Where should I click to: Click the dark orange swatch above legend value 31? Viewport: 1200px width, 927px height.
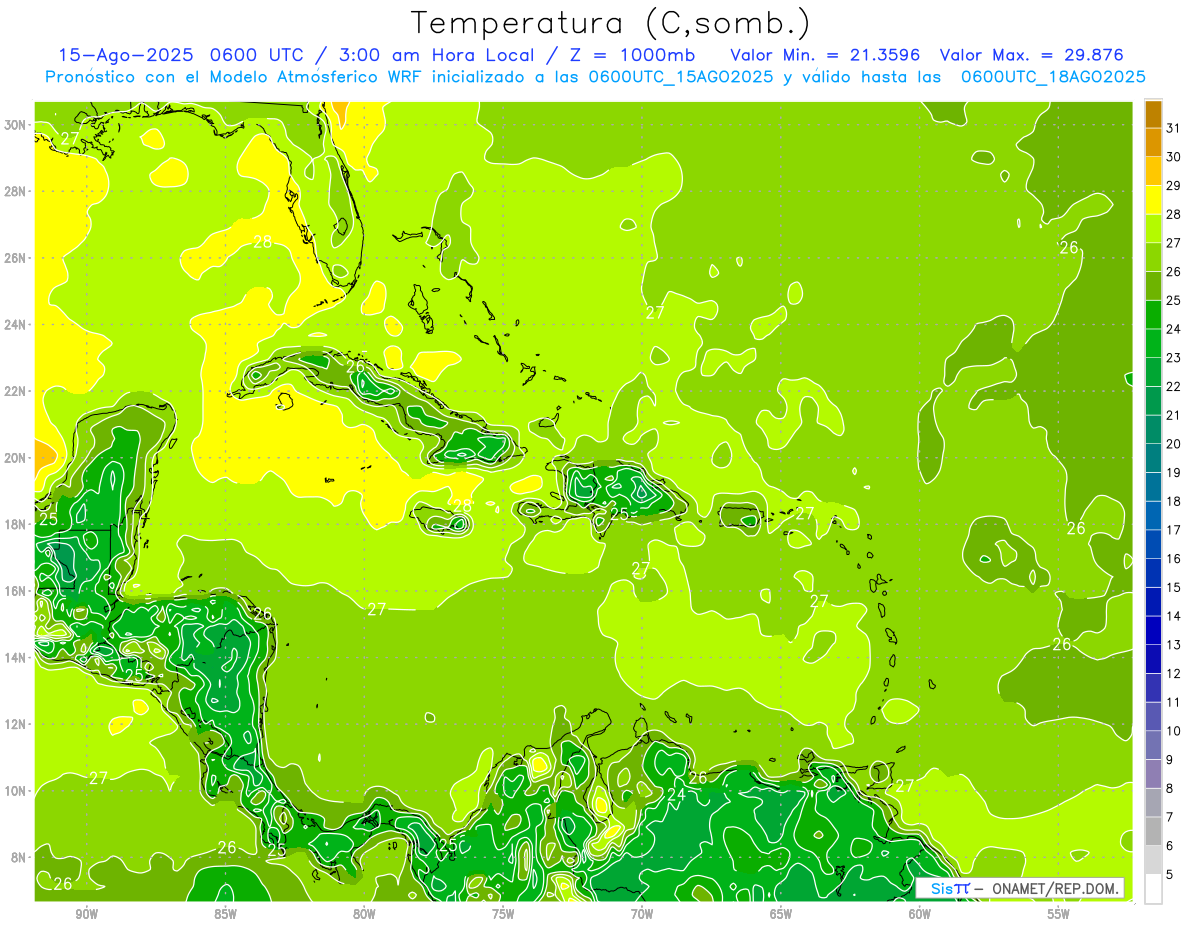coord(1153,113)
